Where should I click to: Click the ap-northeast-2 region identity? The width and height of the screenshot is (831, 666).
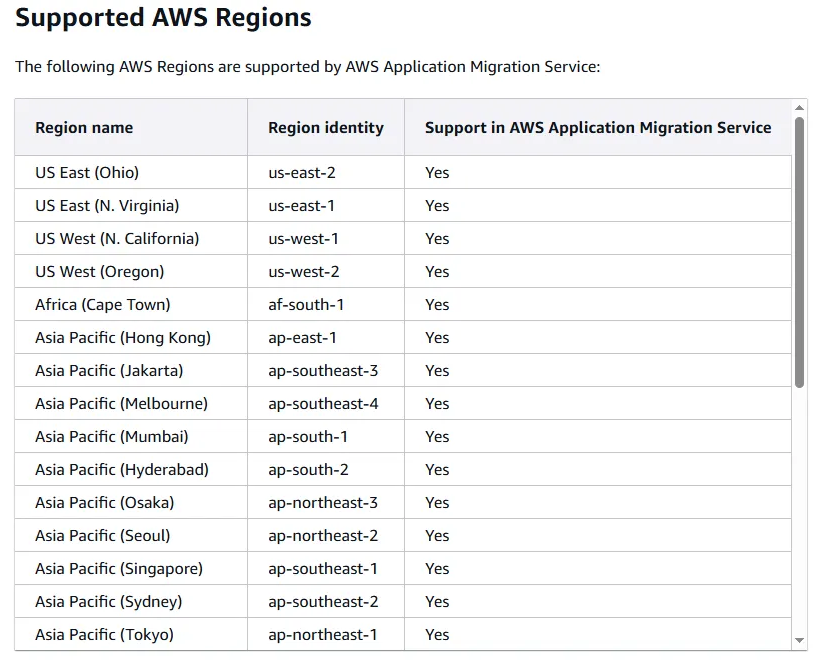point(323,536)
